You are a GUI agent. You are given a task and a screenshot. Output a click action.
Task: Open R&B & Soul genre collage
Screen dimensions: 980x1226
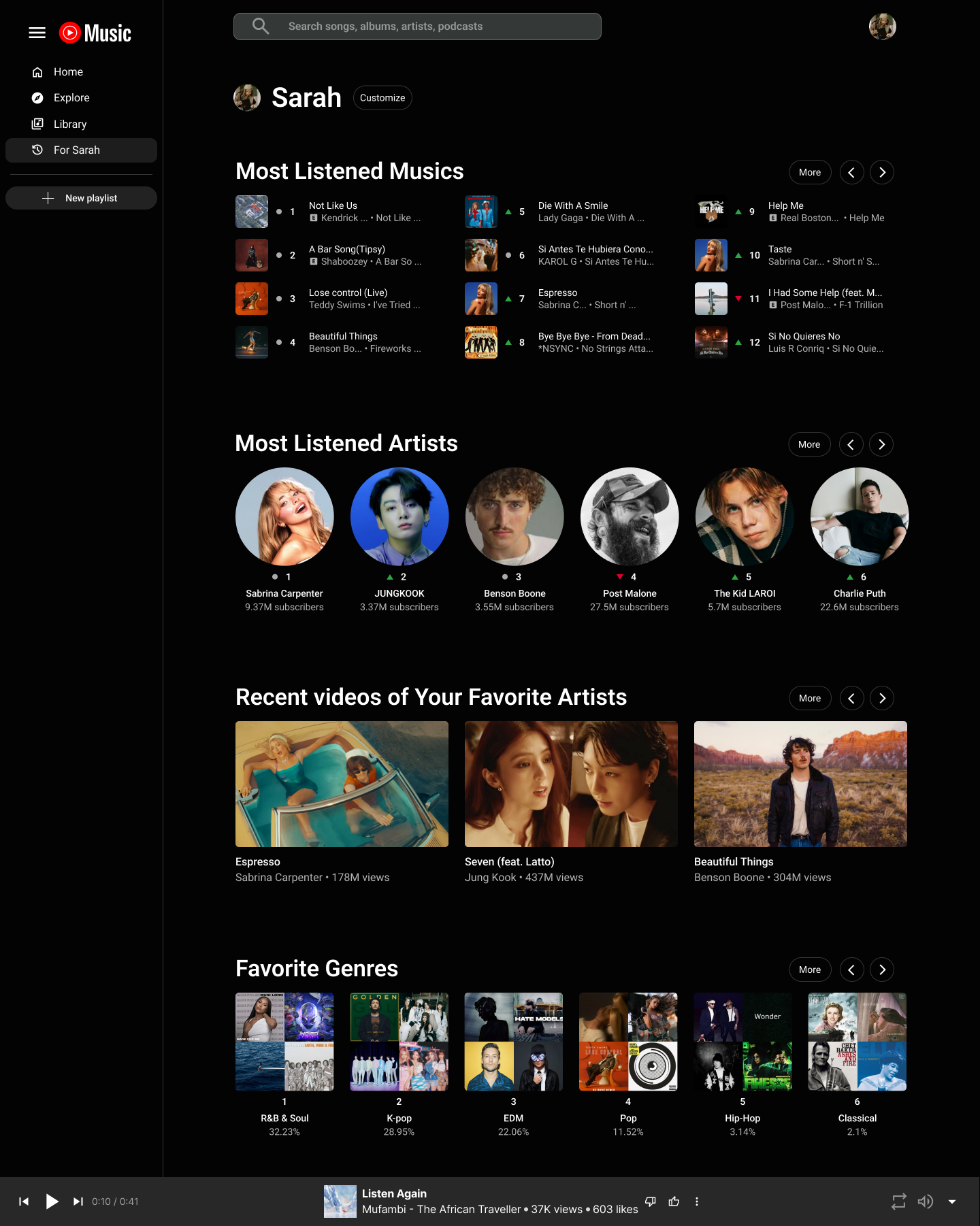284,1042
